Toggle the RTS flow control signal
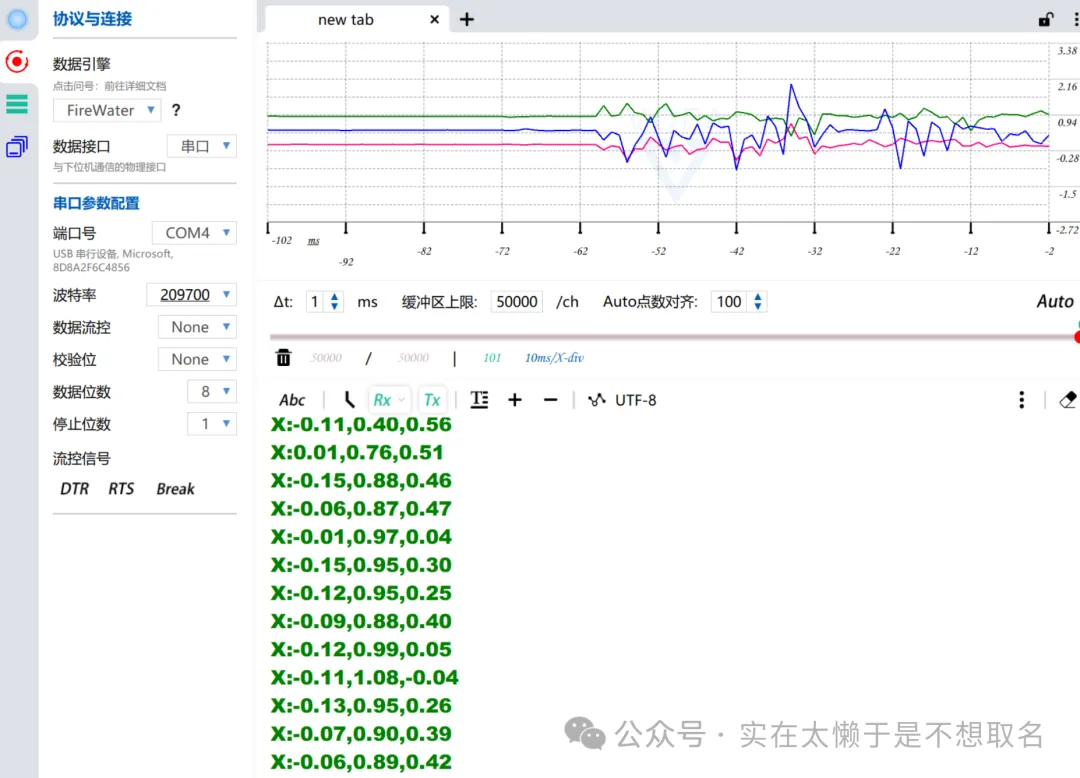The image size is (1080, 778). click(121, 489)
